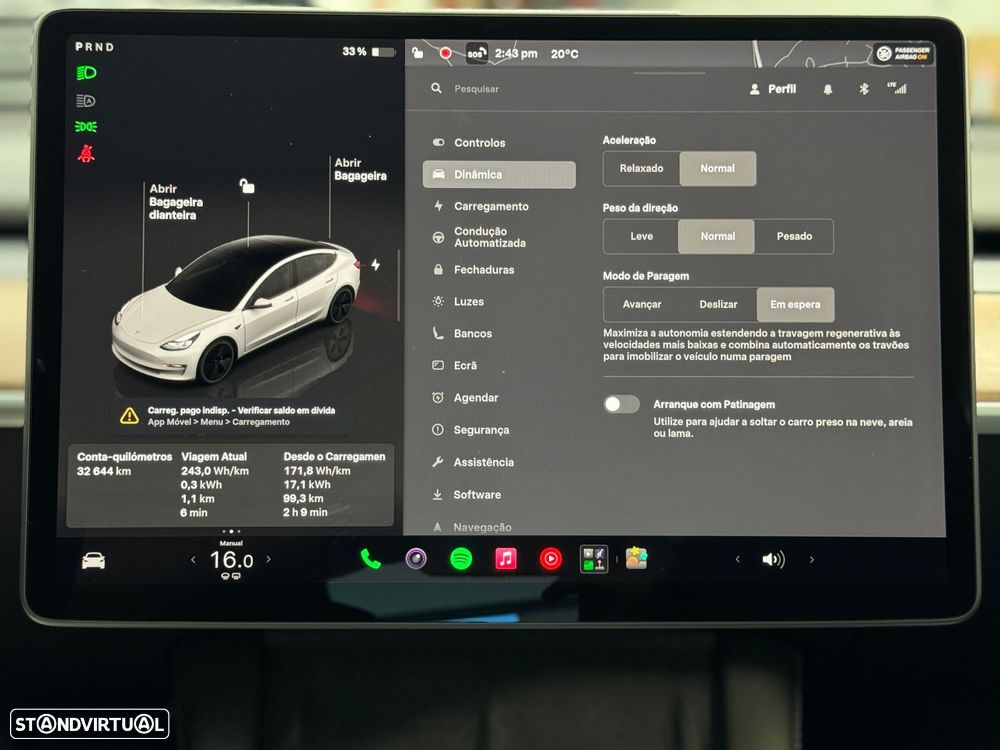1000x750 pixels.
Task: Tap Abrir Bagageira dianteira frunk button
Action: (175, 202)
